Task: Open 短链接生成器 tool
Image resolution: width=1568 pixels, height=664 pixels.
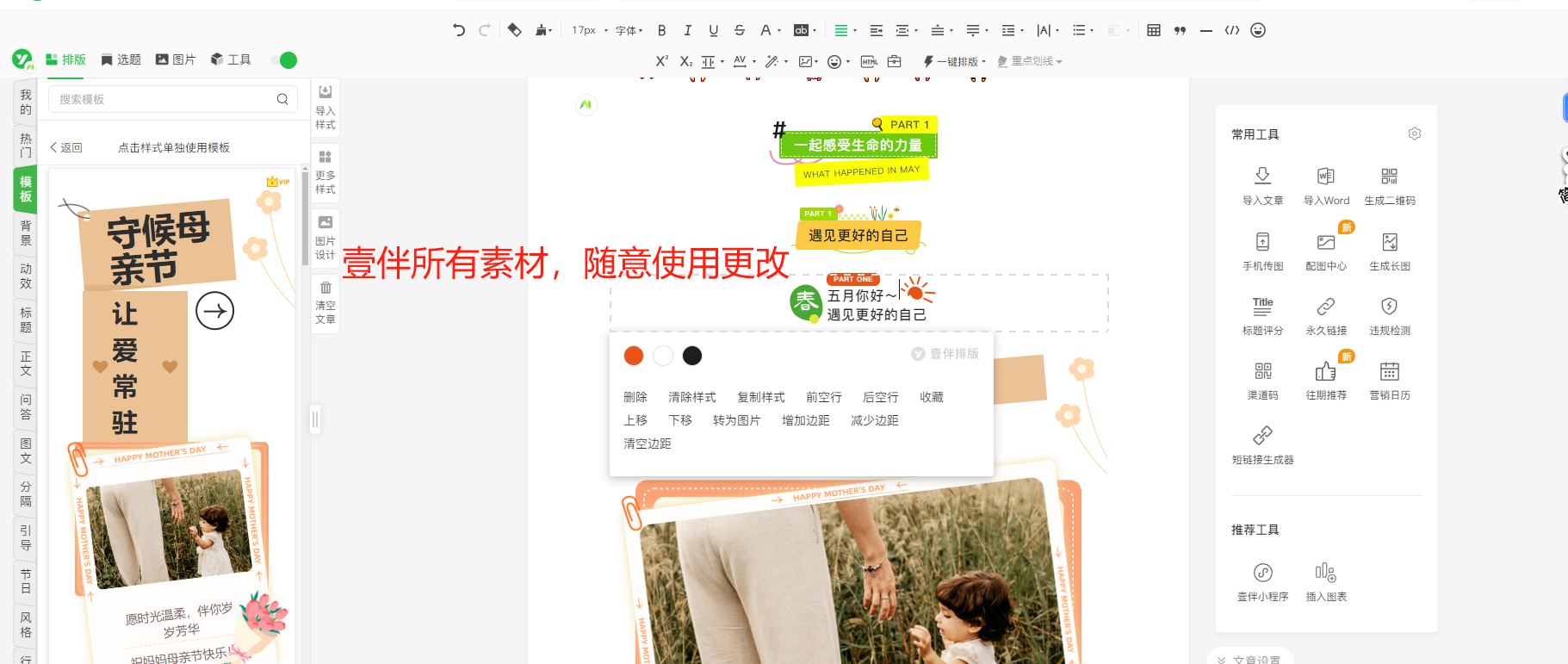Action: (1262, 445)
